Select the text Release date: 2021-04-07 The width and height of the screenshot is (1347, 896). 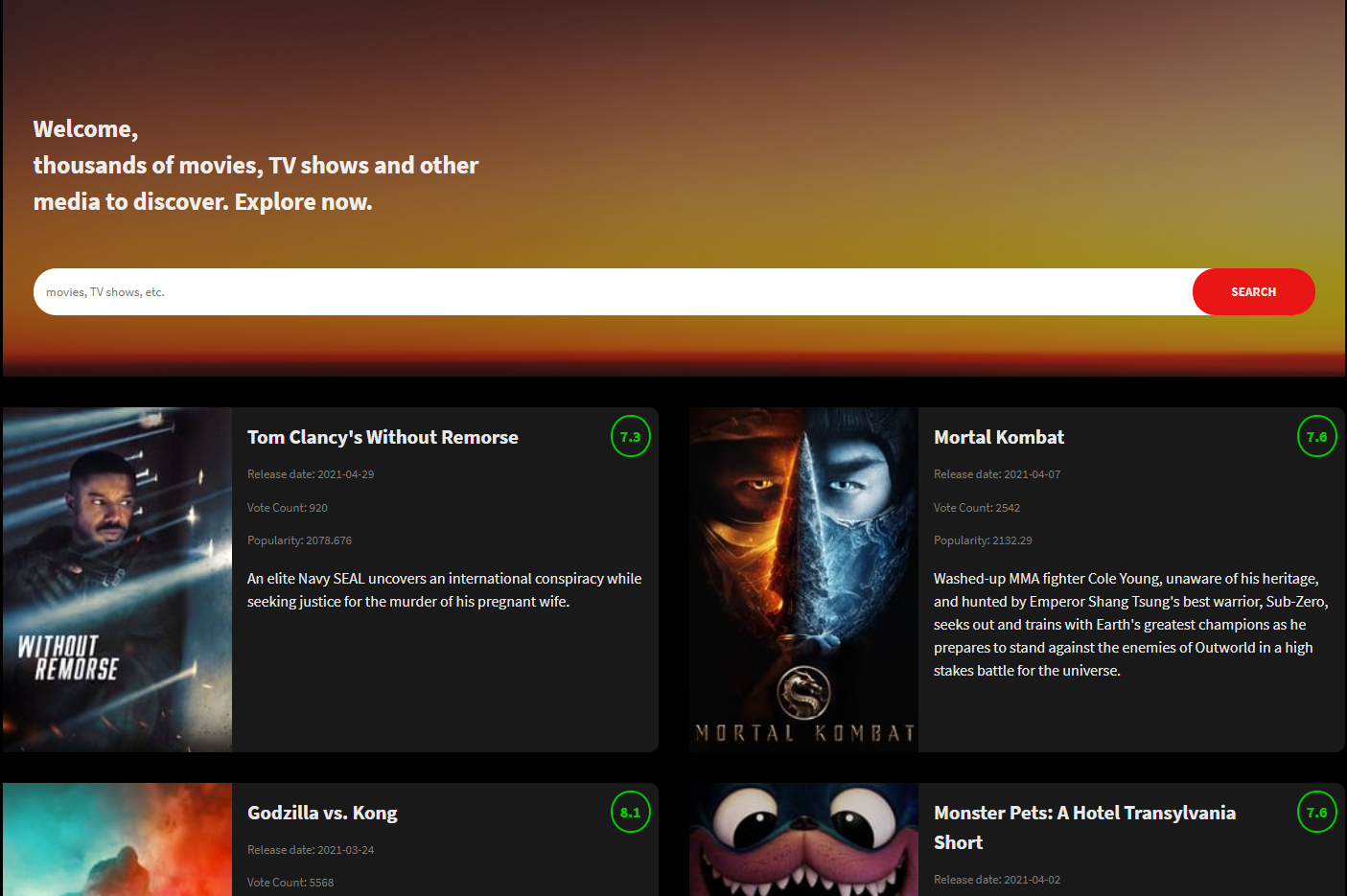pos(997,474)
